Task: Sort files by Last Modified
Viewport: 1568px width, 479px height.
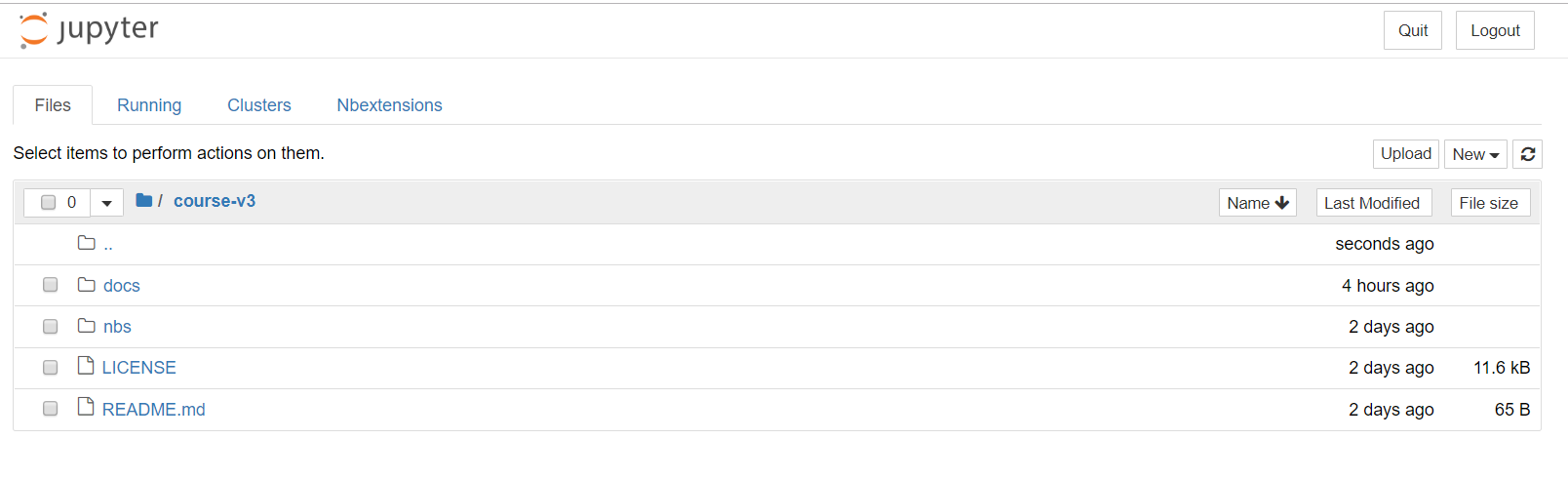Action: (1372, 203)
